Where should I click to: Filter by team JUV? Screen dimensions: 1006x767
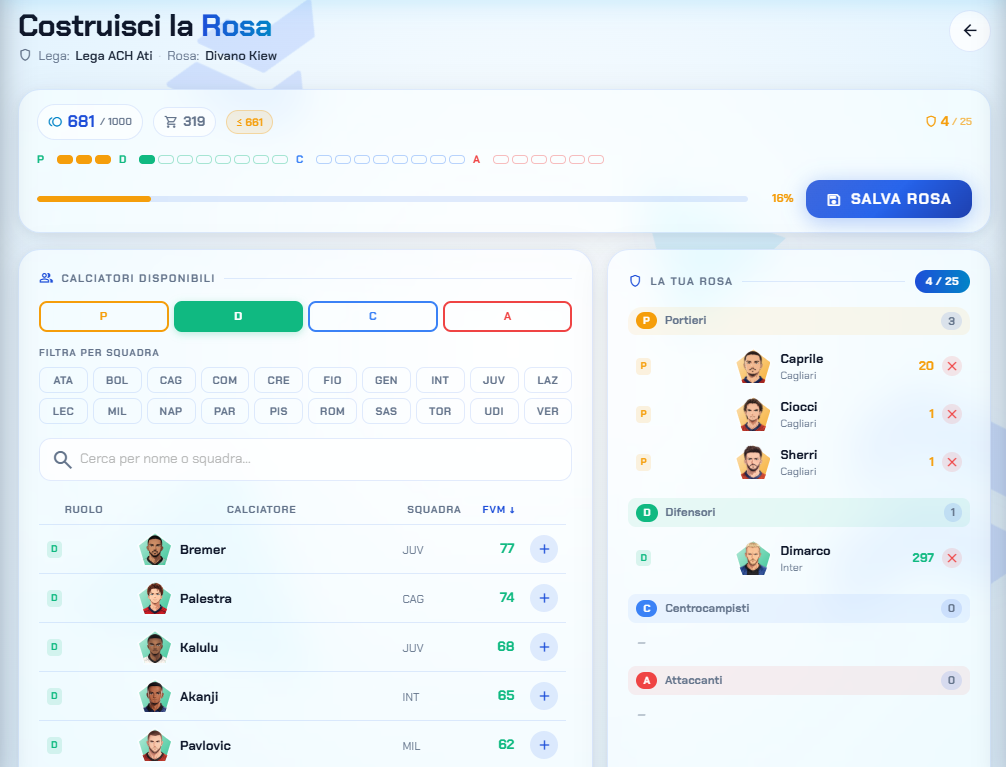(x=494, y=380)
